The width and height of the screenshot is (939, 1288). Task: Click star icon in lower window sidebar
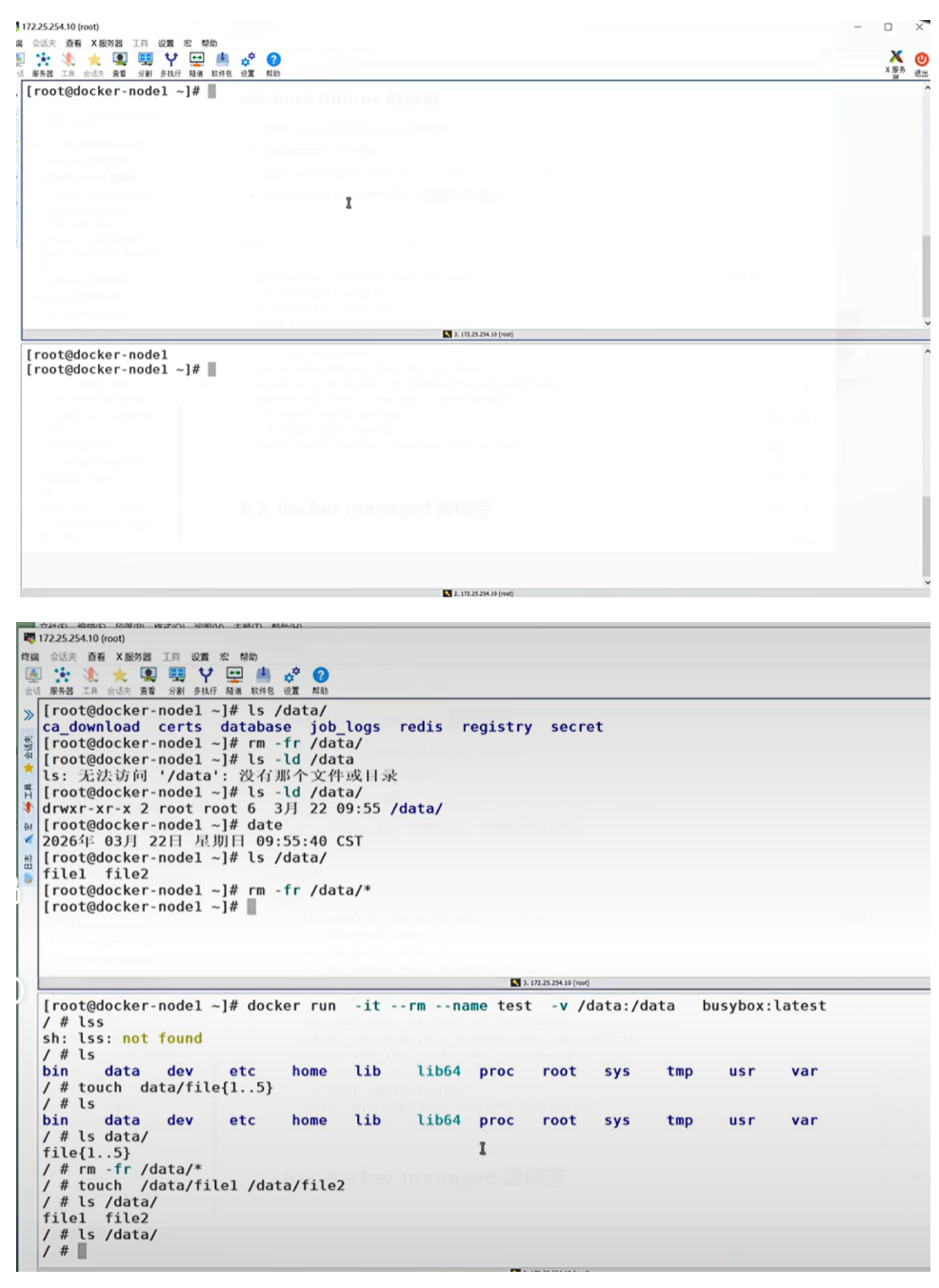28,767
